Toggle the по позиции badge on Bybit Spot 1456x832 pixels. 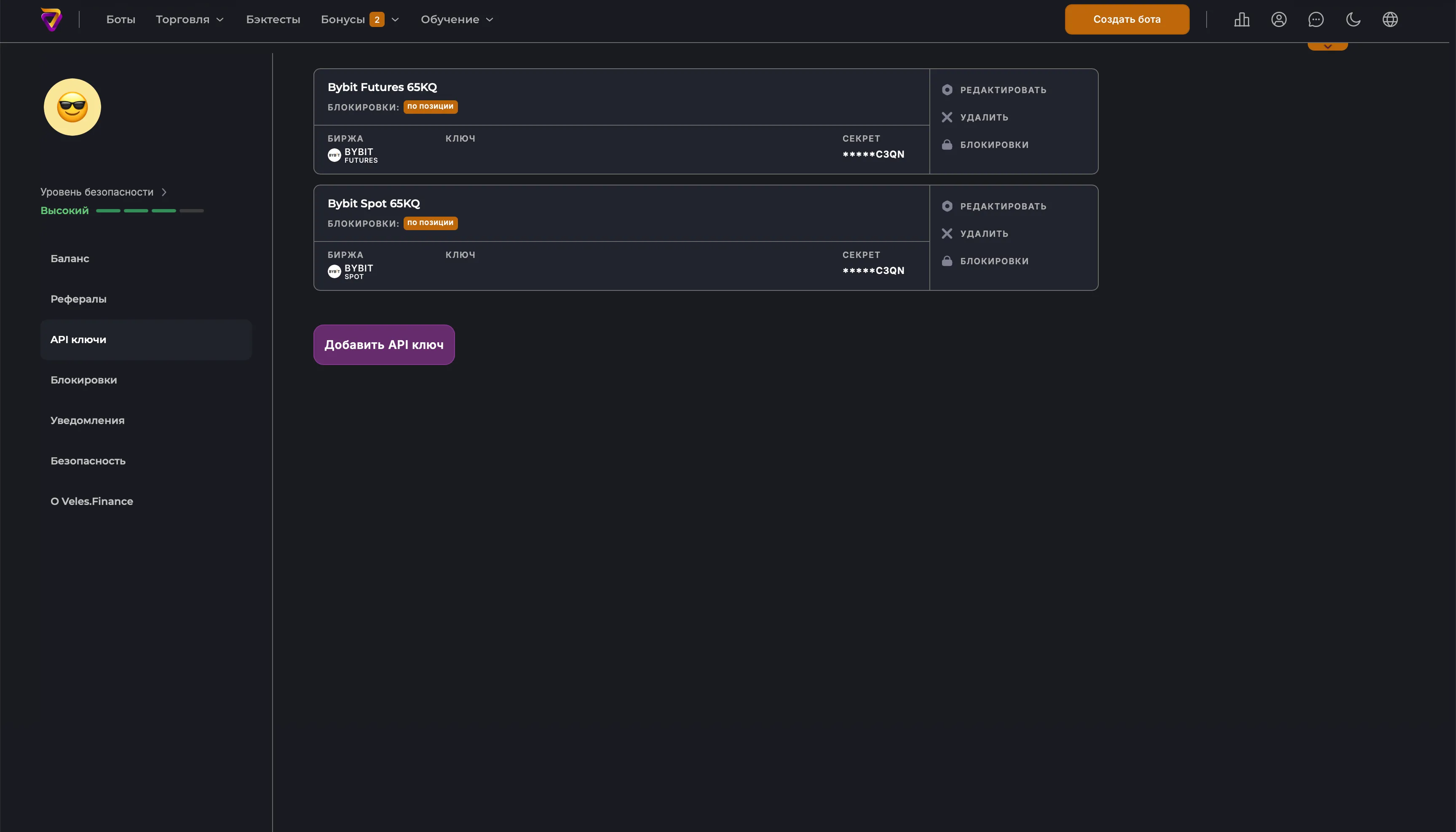pyautogui.click(x=430, y=223)
